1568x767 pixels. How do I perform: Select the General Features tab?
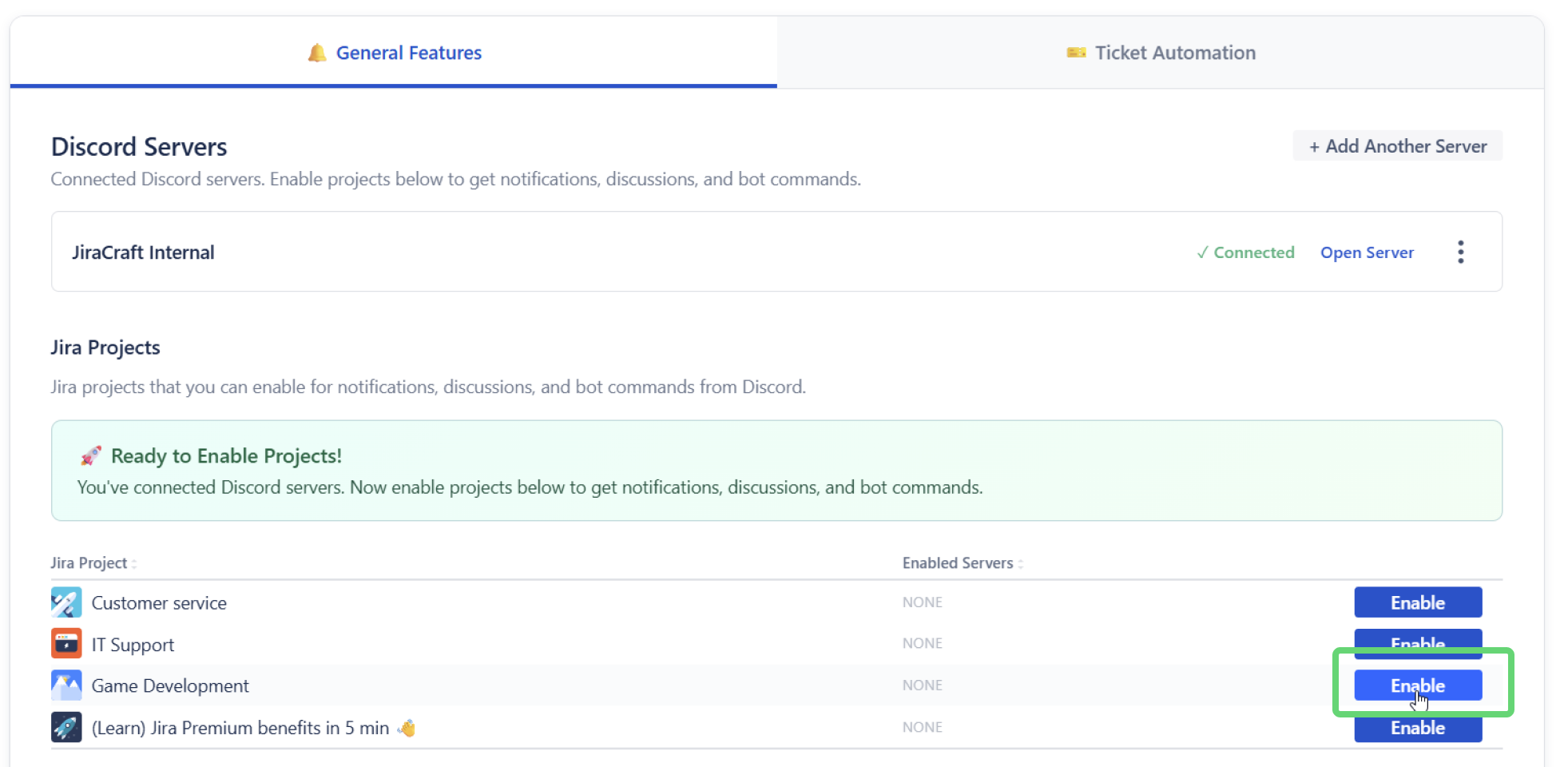408,52
